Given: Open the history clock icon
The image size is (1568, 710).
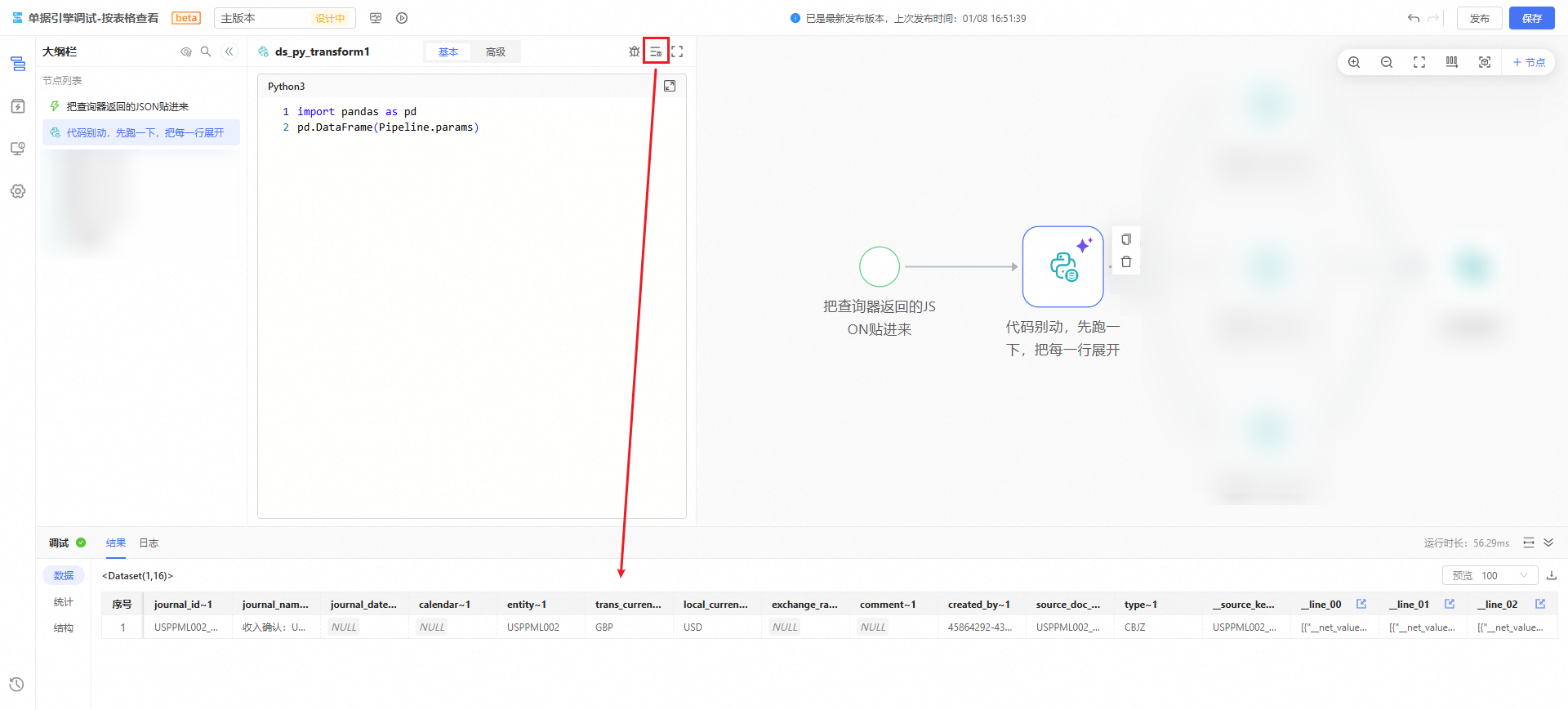Looking at the screenshot, I should [17, 685].
